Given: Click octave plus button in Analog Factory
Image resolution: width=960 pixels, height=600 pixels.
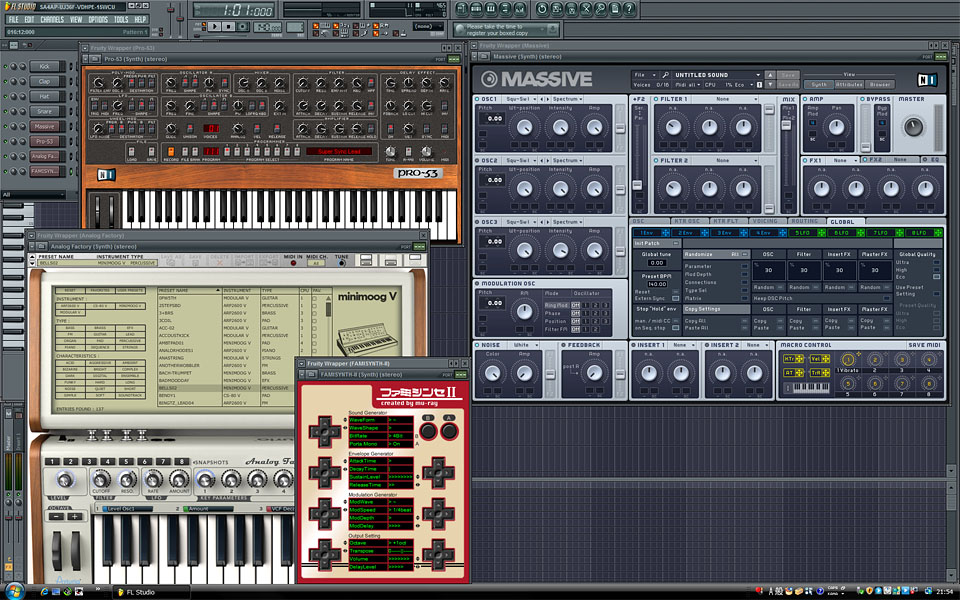Looking at the screenshot, I should tap(74, 517).
